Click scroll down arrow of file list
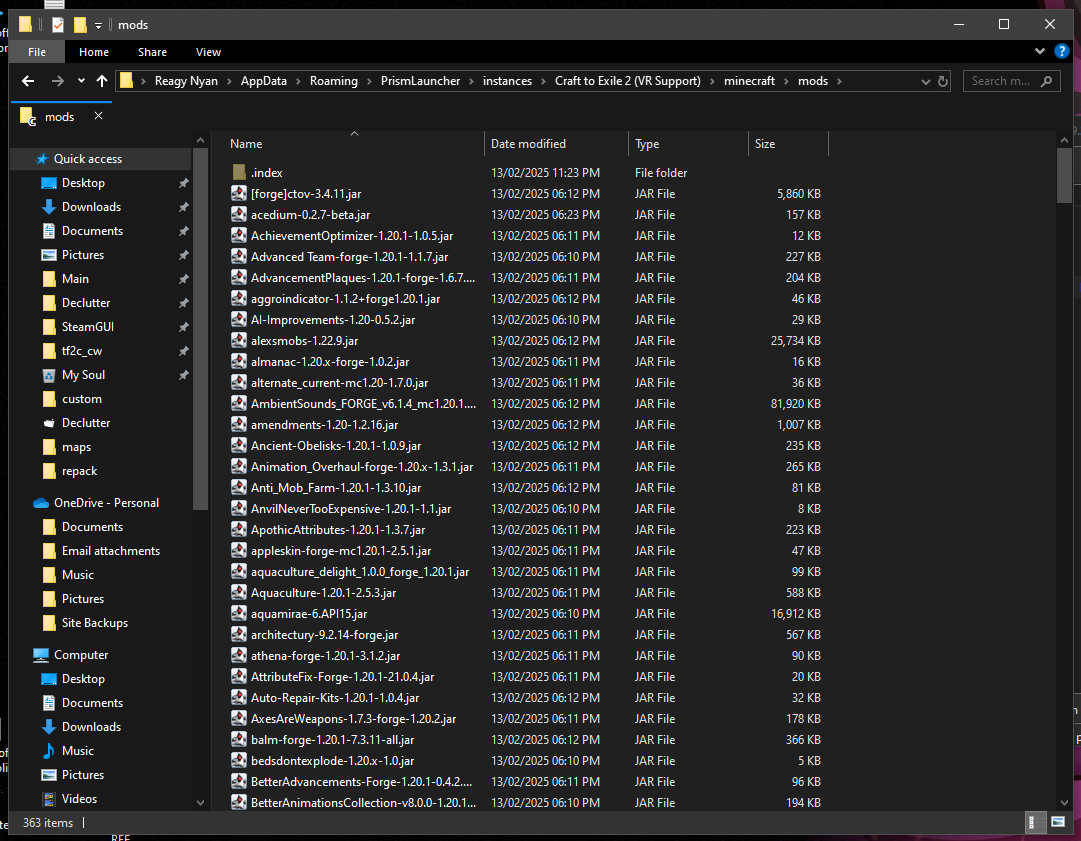The image size is (1081, 841). click(x=1064, y=803)
